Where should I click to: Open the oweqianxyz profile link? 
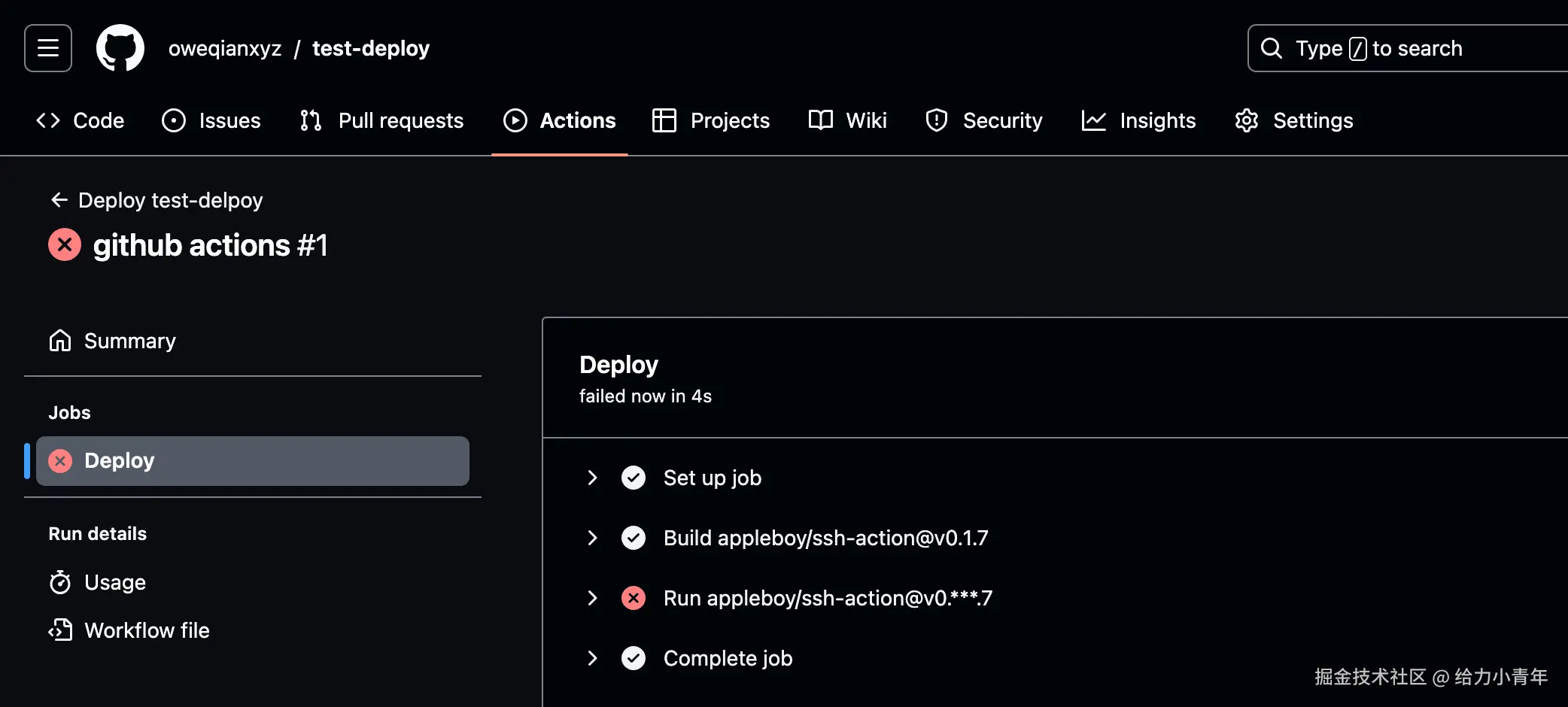225,48
